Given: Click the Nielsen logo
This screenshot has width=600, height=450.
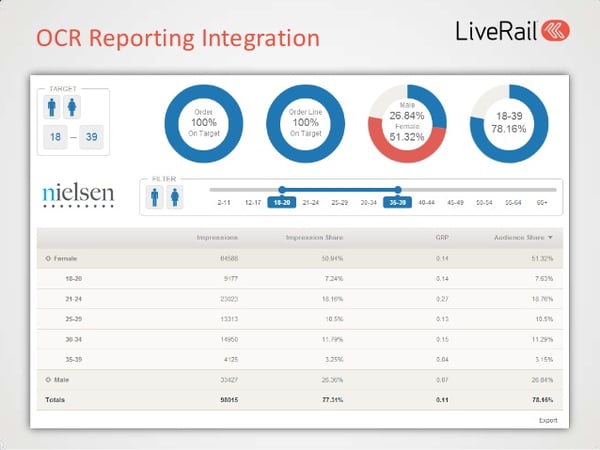Looking at the screenshot, I should click(x=78, y=196).
